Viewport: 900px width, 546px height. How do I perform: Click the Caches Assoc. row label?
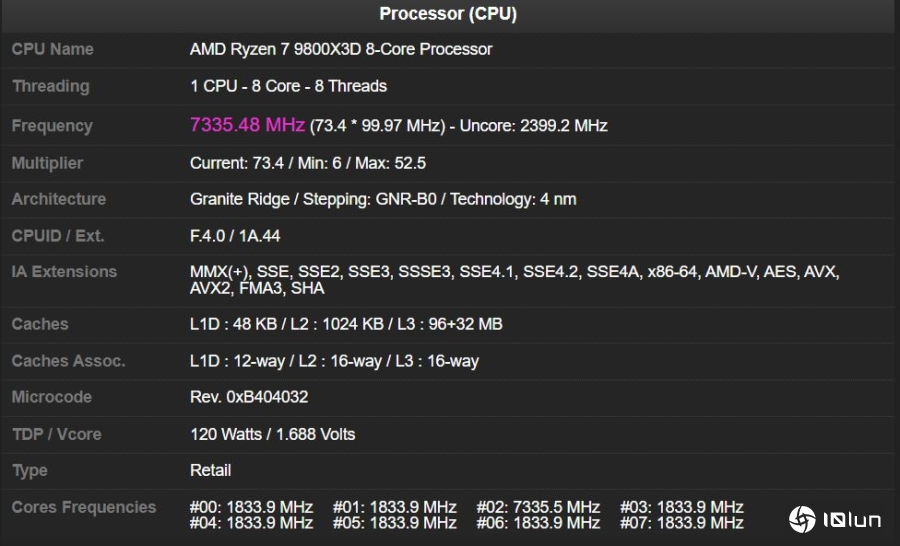click(x=68, y=361)
